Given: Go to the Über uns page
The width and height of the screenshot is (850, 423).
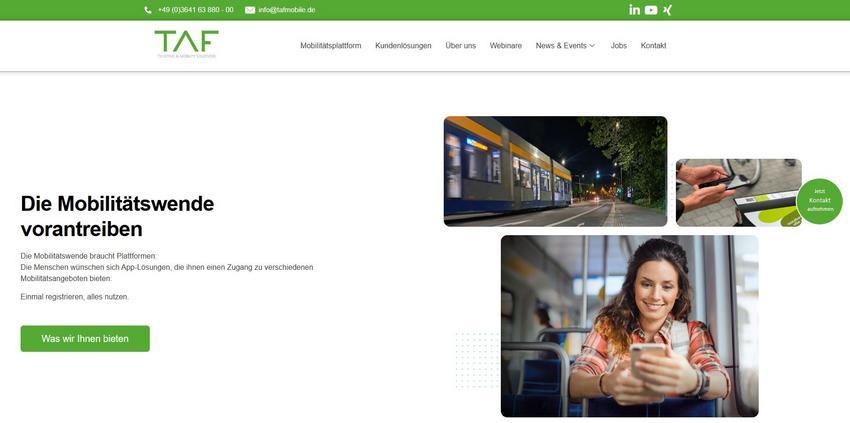Looking at the screenshot, I should tap(461, 46).
